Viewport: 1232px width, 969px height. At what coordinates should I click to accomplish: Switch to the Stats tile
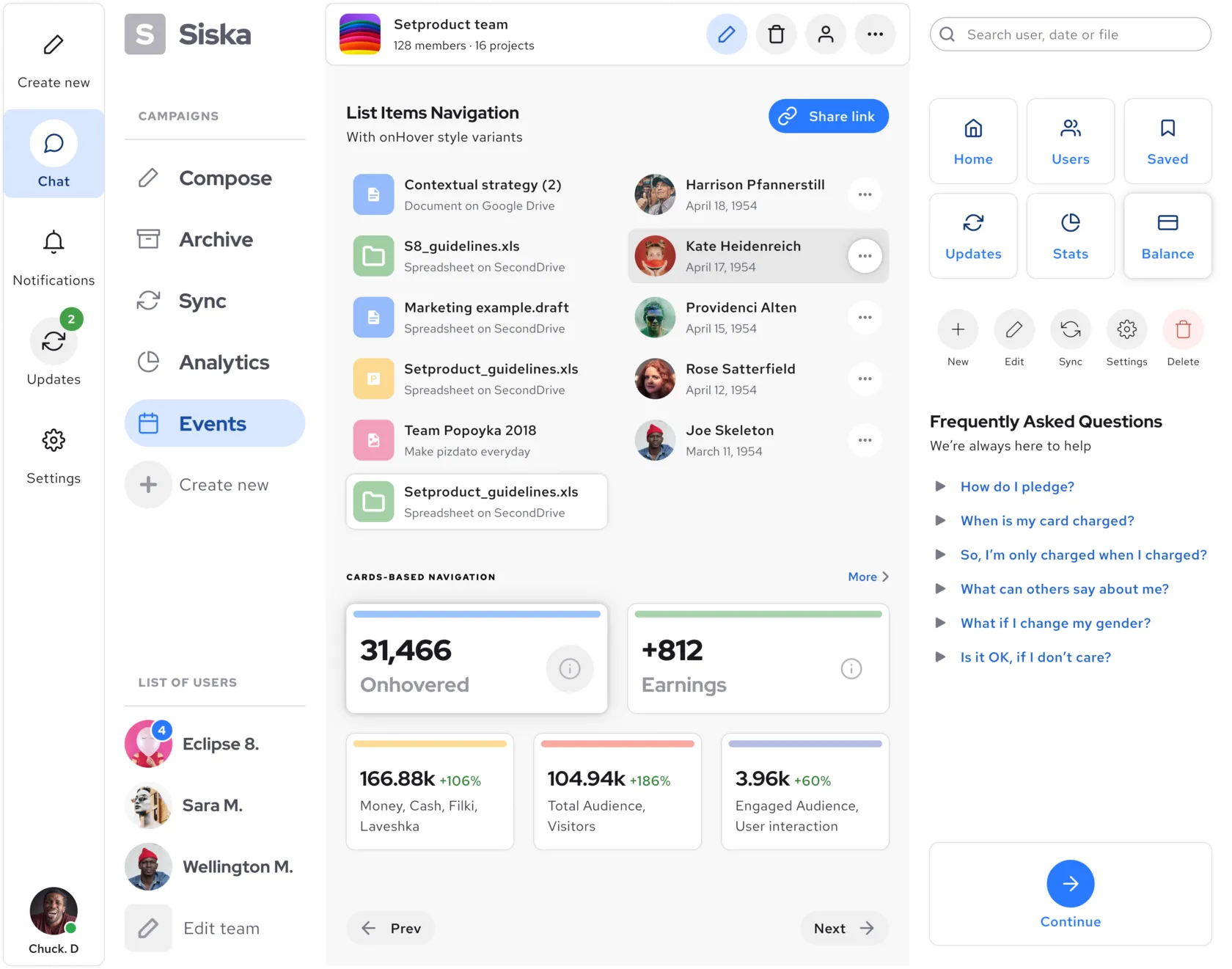pyautogui.click(x=1070, y=236)
